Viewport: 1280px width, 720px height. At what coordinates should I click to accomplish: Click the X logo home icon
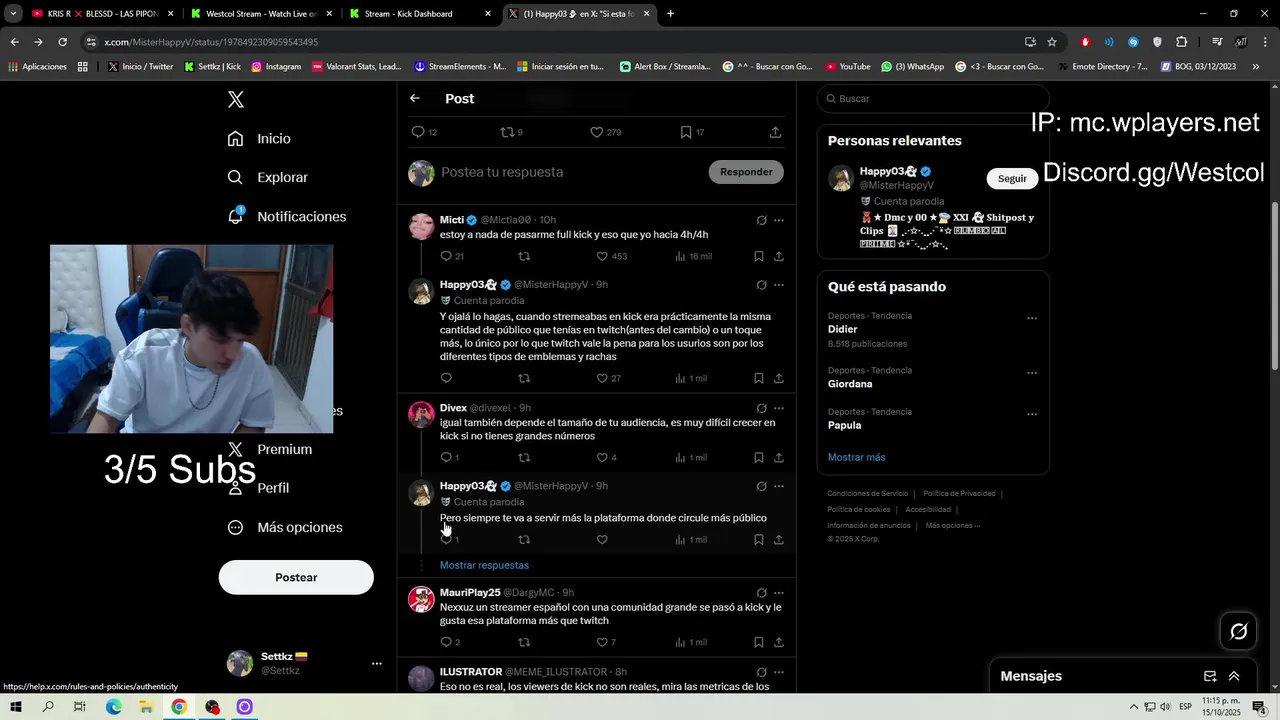(x=236, y=99)
